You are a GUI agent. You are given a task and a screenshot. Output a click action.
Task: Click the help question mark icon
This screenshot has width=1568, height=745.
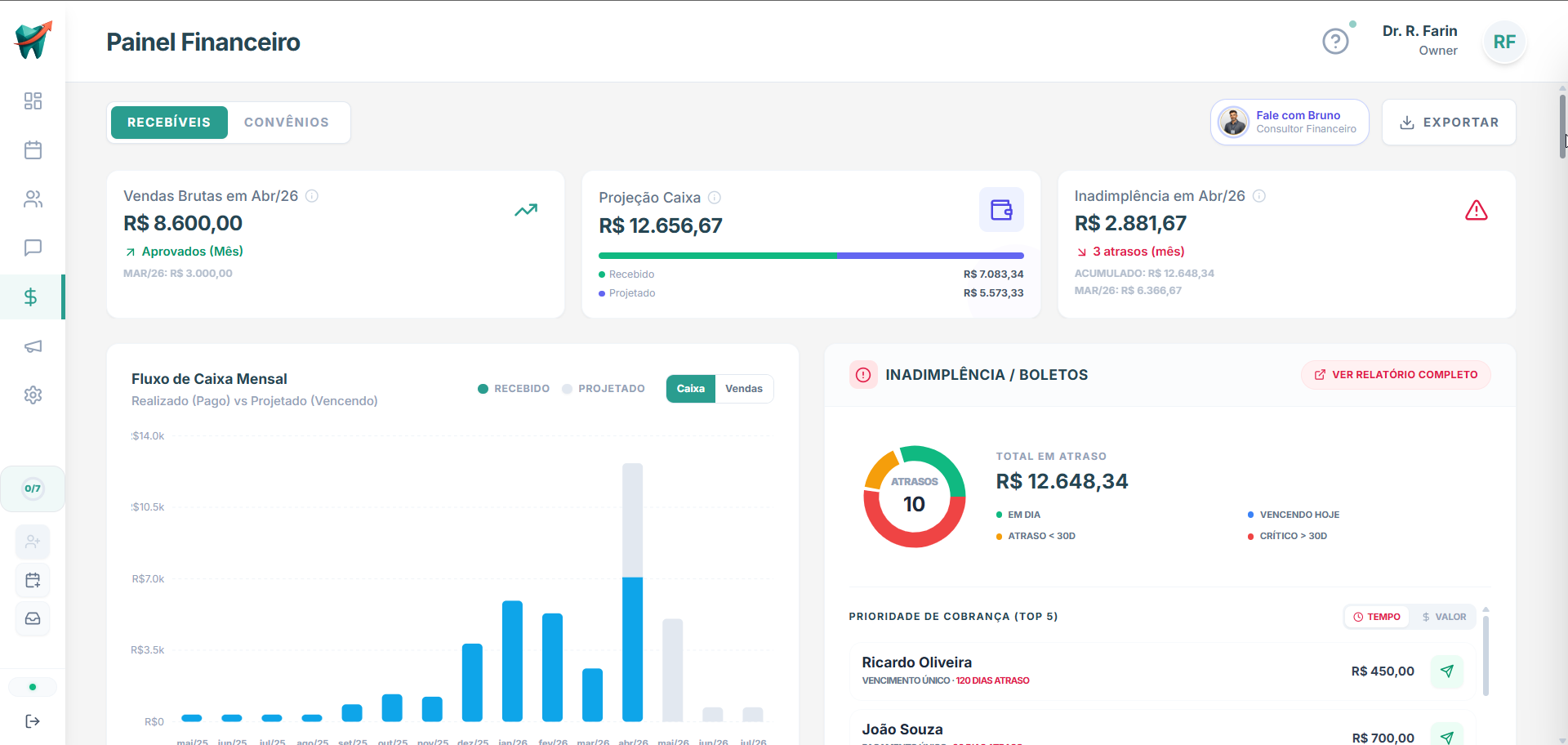click(x=1335, y=41)
